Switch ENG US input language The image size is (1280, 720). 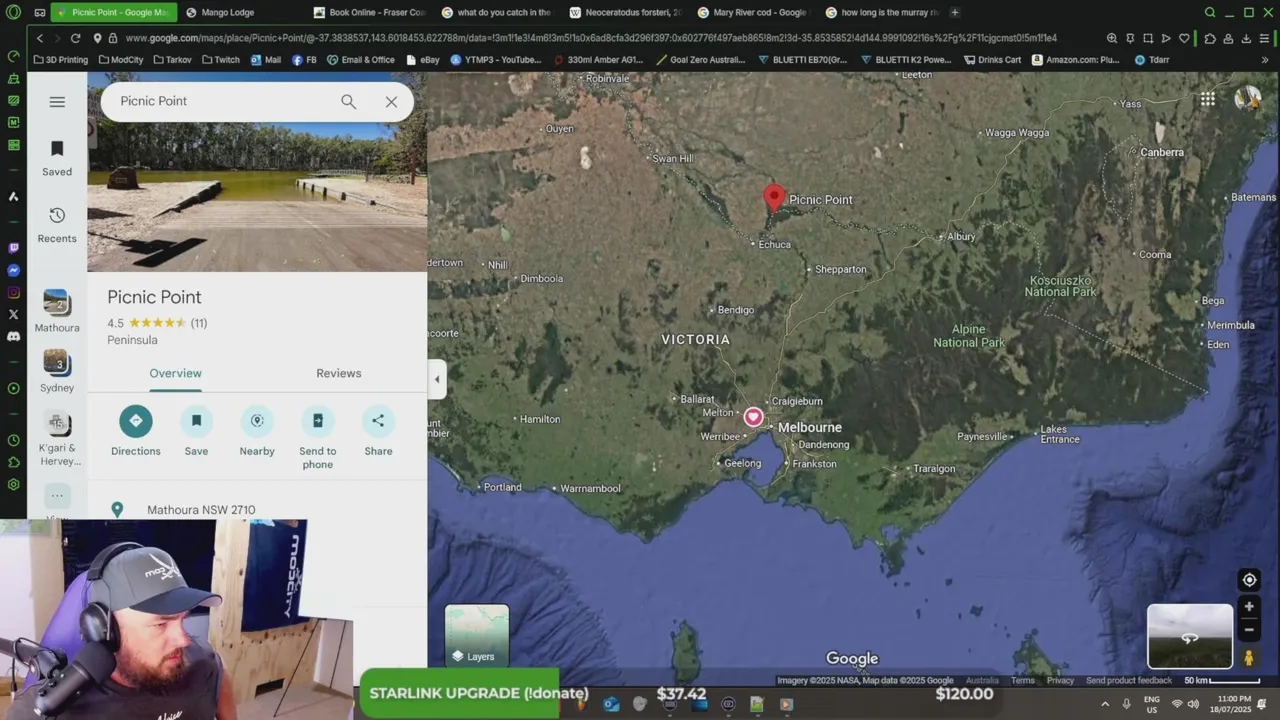click(1152, 704)
